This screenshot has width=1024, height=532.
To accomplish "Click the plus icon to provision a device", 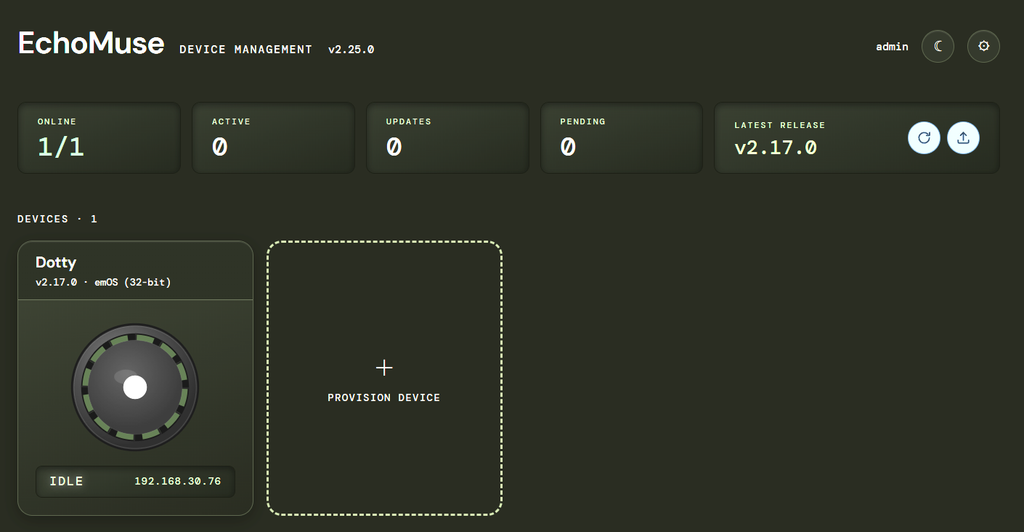I will (384, 368).
